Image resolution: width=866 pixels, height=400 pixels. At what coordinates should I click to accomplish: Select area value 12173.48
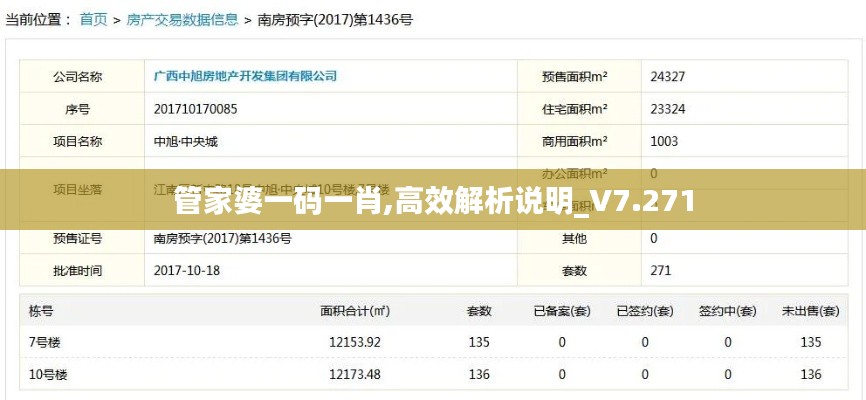coord(355,374)
